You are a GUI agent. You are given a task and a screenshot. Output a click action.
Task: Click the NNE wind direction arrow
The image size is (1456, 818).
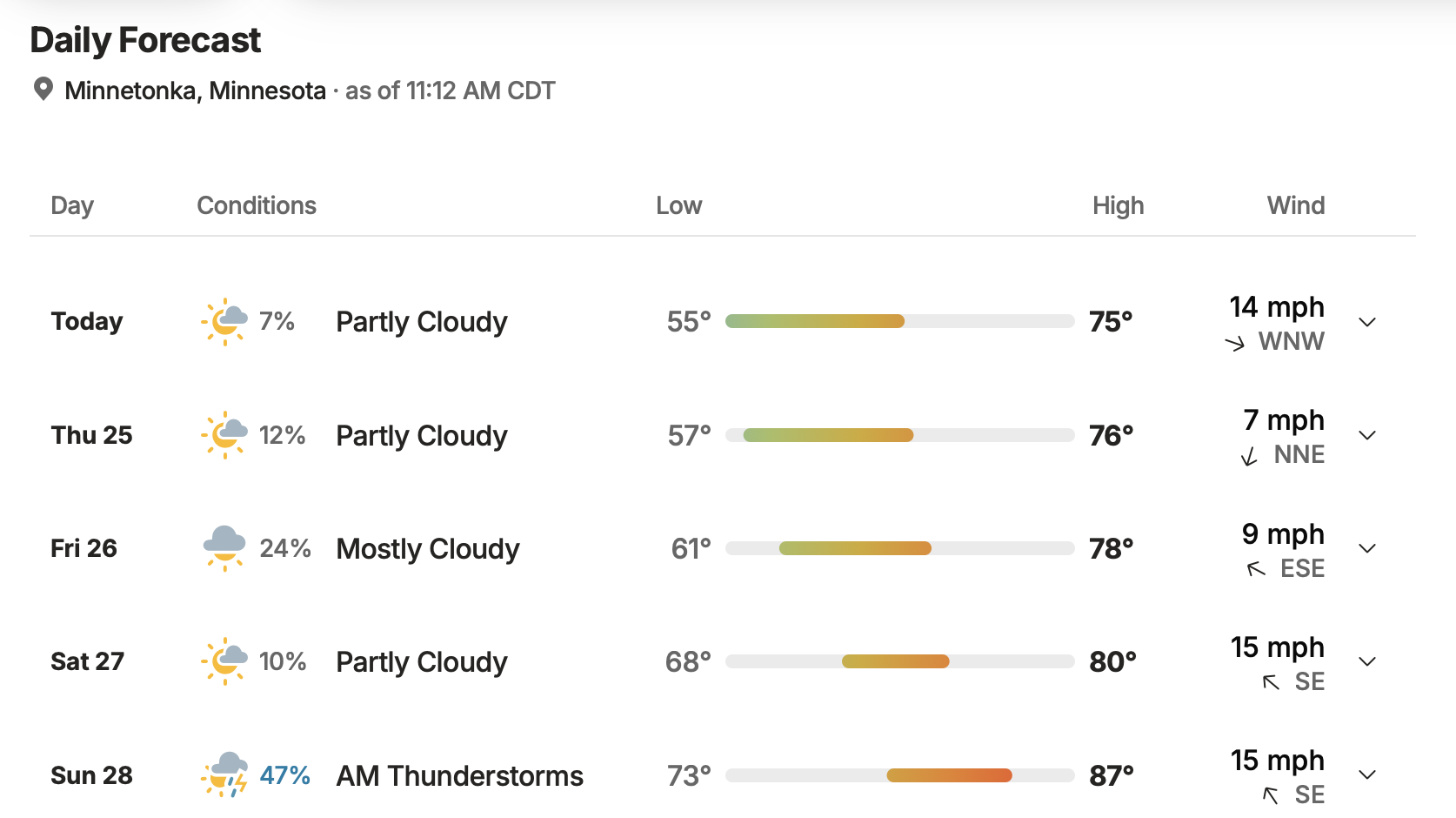coord(1249,456)
